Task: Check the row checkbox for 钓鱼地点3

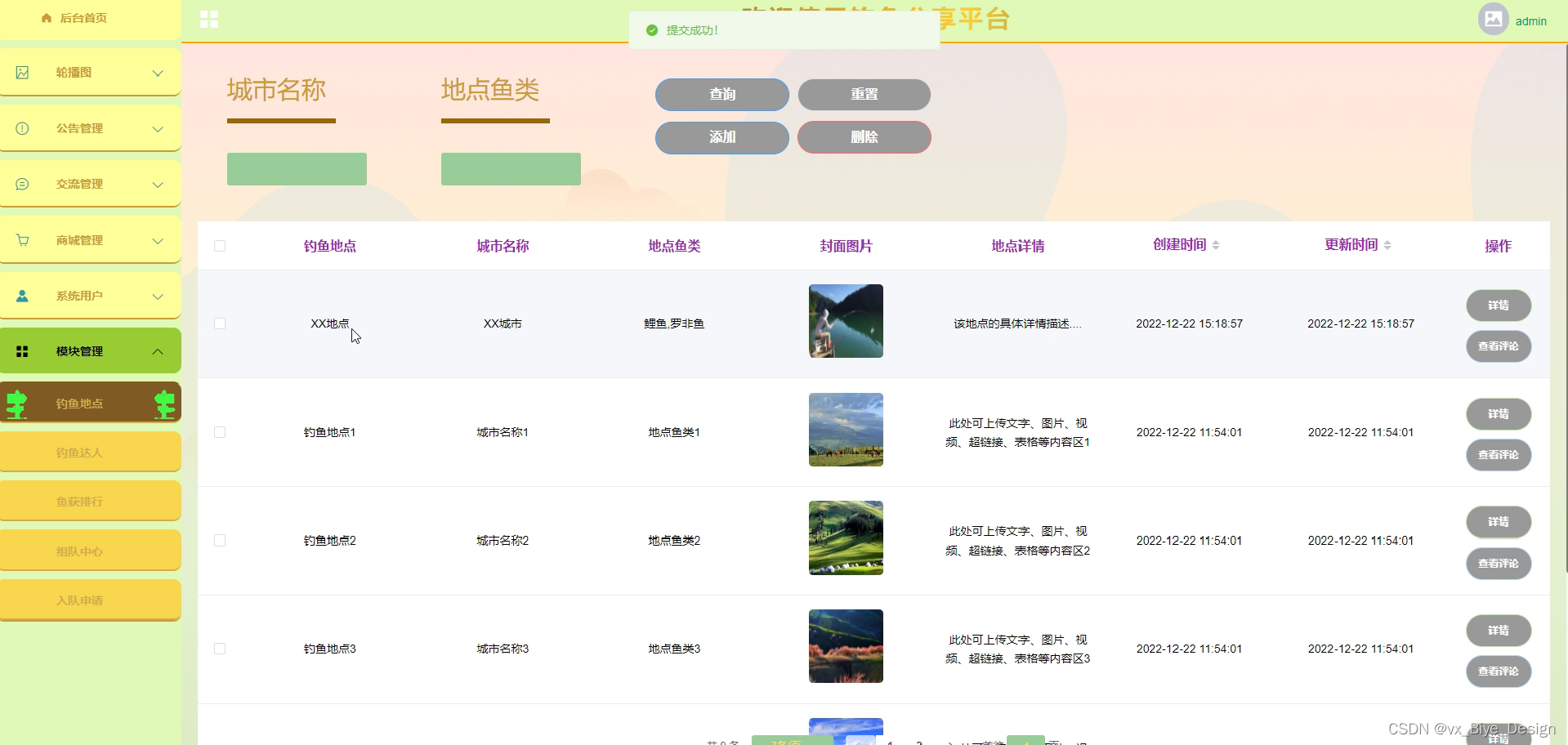Action: point(220,649)
